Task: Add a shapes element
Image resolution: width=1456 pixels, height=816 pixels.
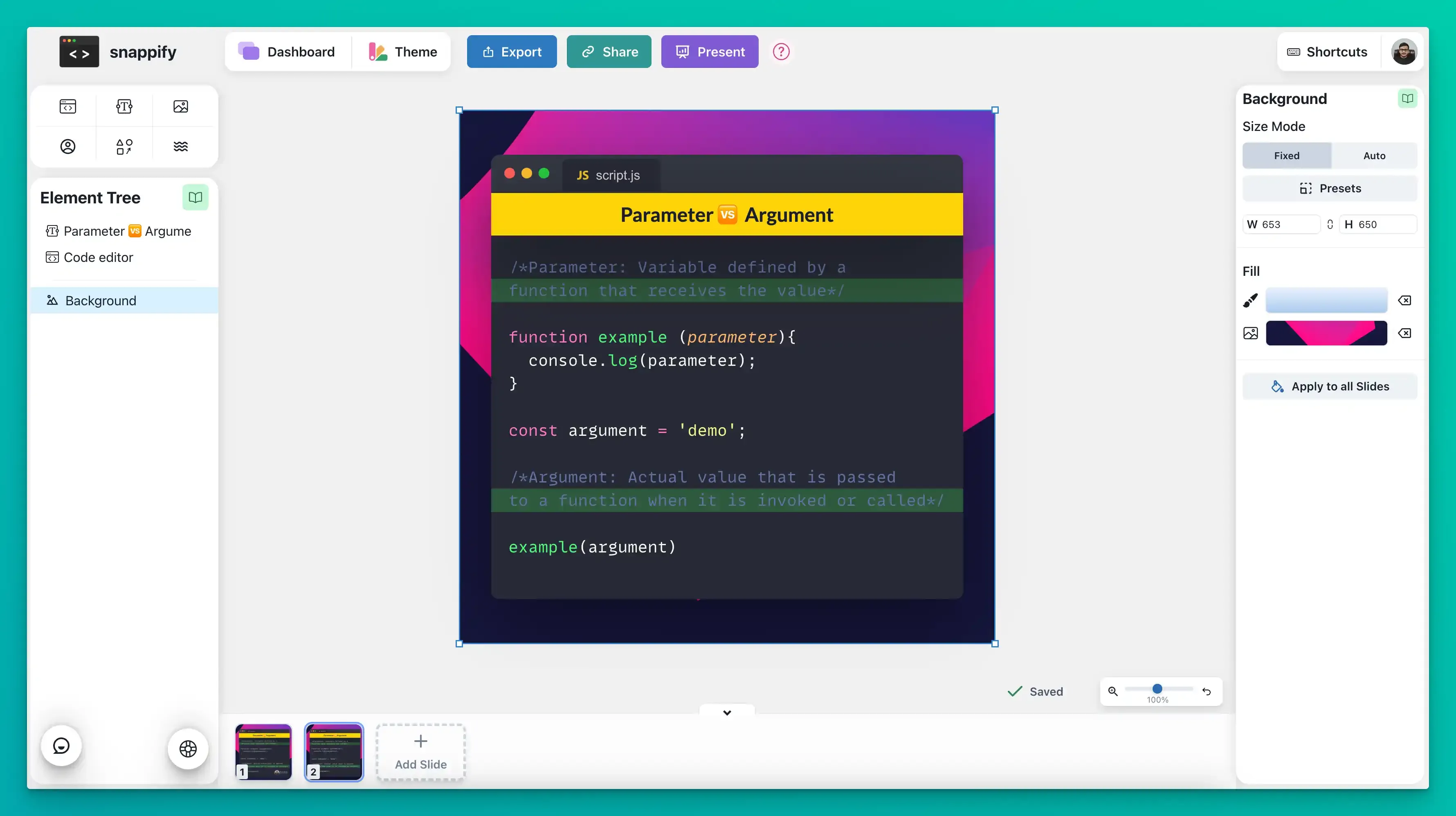Action: pos(124,147)
